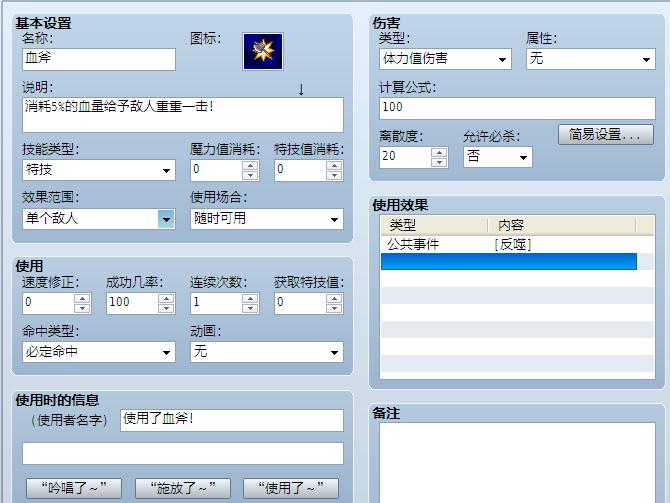Click the 说明 description text box

point(183,115)
